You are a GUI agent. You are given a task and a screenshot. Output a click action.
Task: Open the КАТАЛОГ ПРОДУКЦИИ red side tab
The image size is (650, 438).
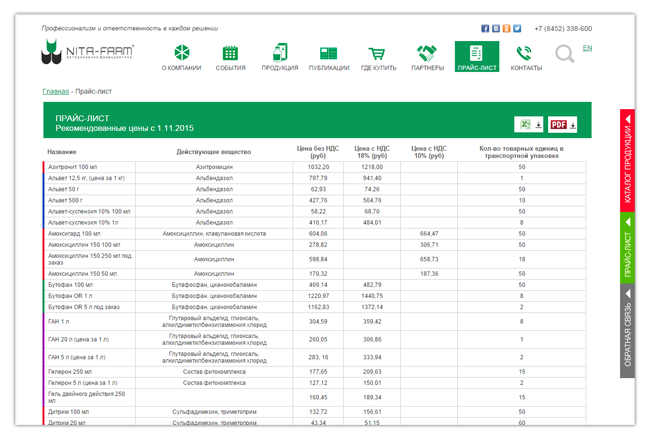point(627,161)
